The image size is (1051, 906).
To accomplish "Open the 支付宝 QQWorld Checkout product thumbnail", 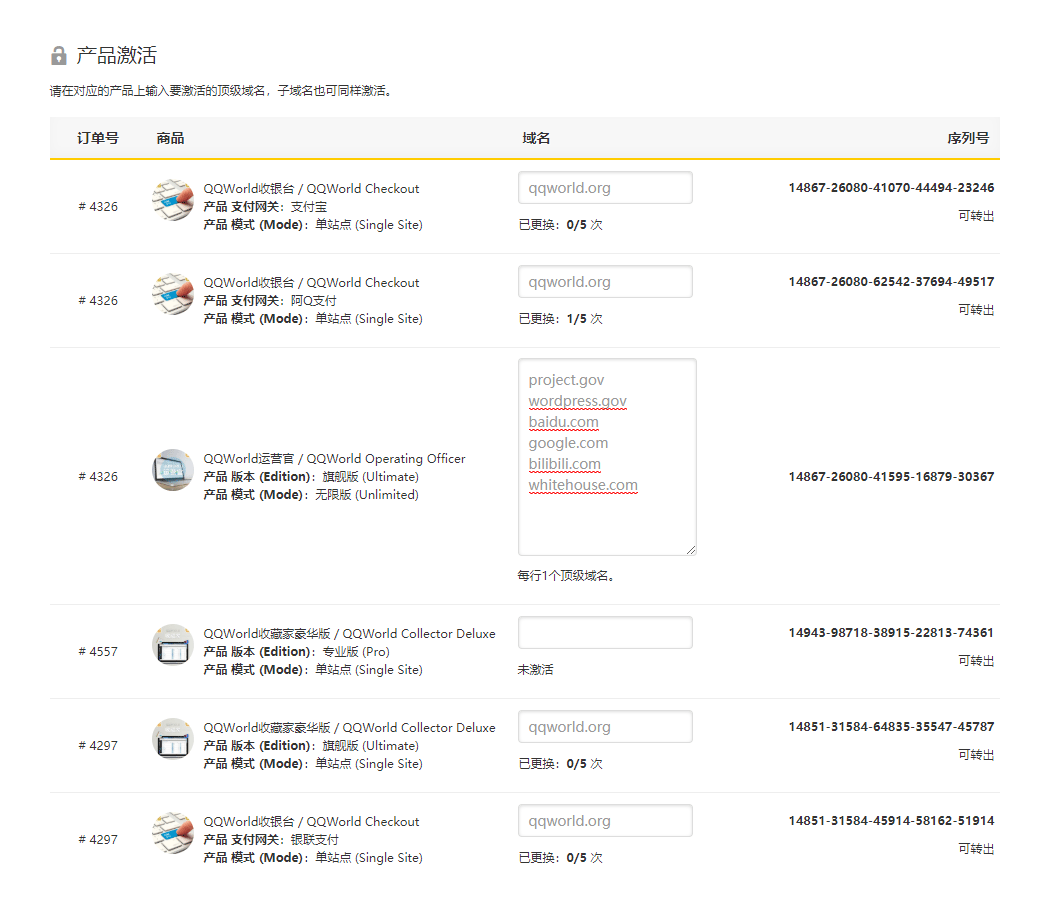I will click(x=173, y=200).
